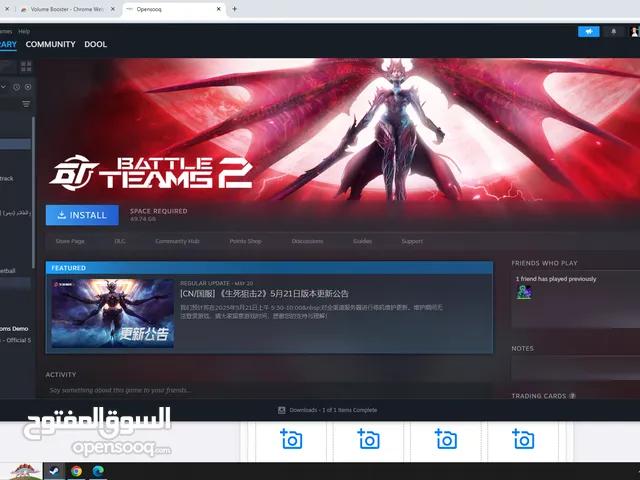Screen dimensions: 640x480
Task: Switch library to grid view icon
Action: click(26, 67)
